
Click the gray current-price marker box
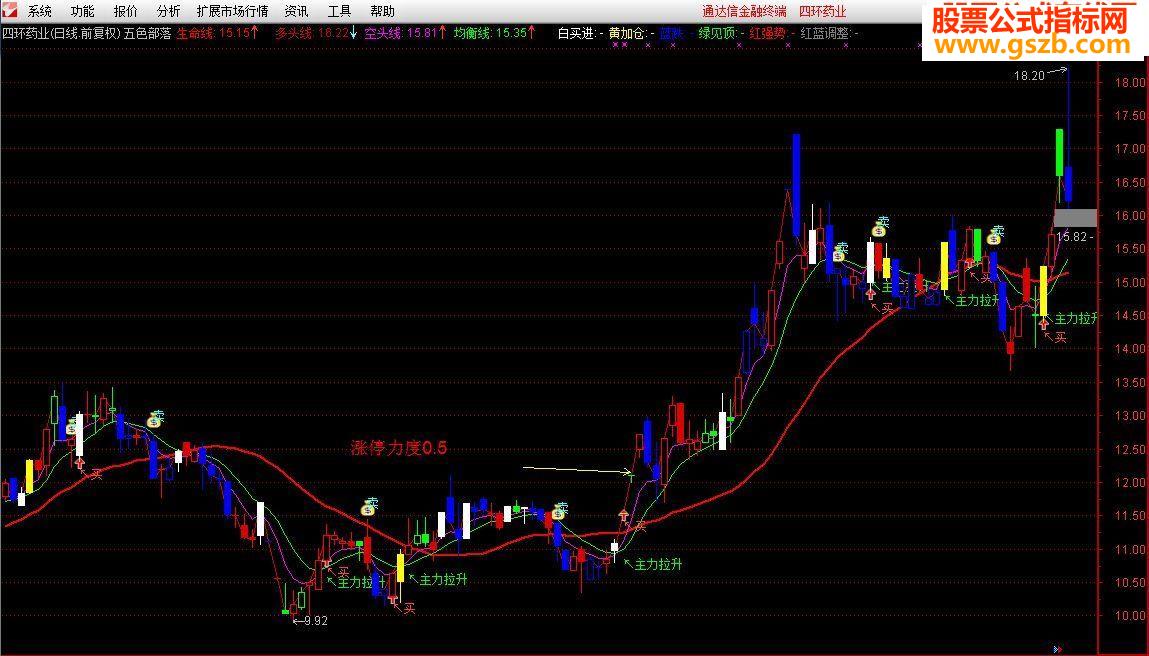tap(1076, 218)
